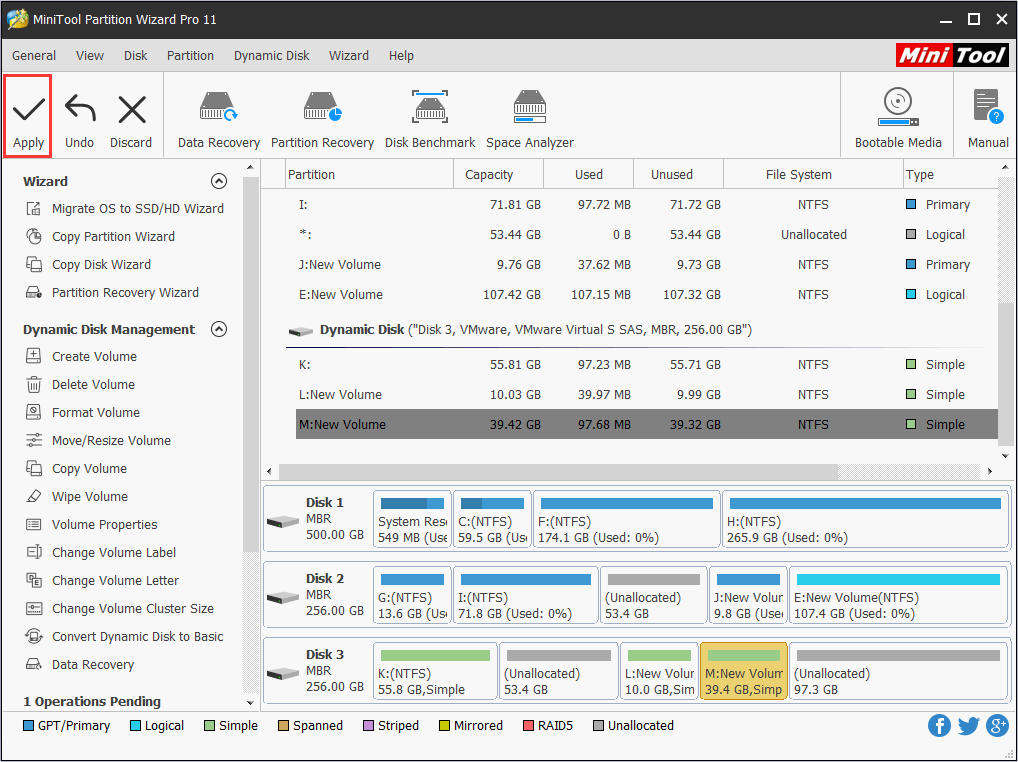The image size is (1018, 762).
Task: Select Wipe Volume action
Action: point(77,496)
